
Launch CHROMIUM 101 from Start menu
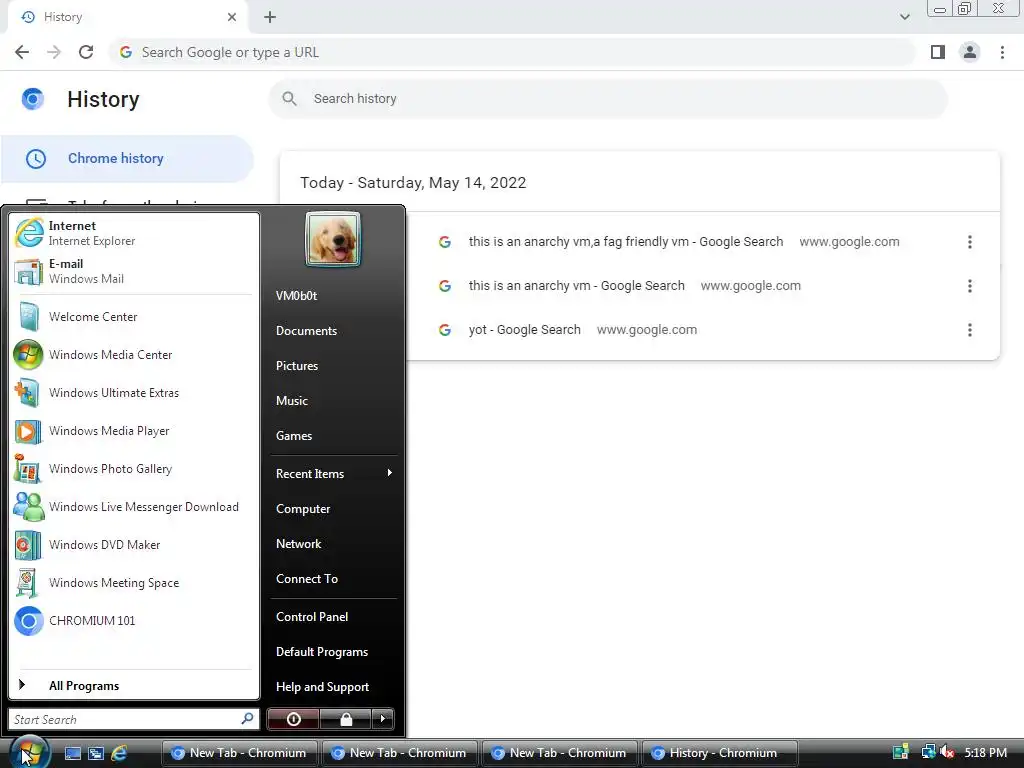[134, 620]
